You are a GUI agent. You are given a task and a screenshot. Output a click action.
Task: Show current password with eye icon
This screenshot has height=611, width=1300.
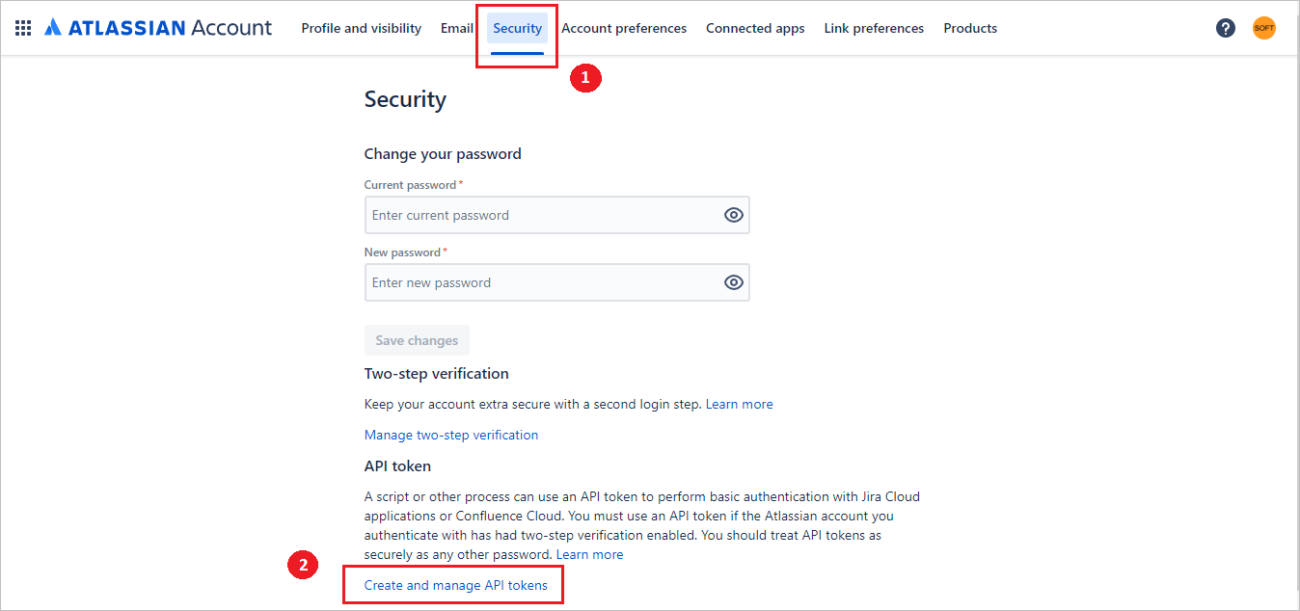(x=734, y=215)
